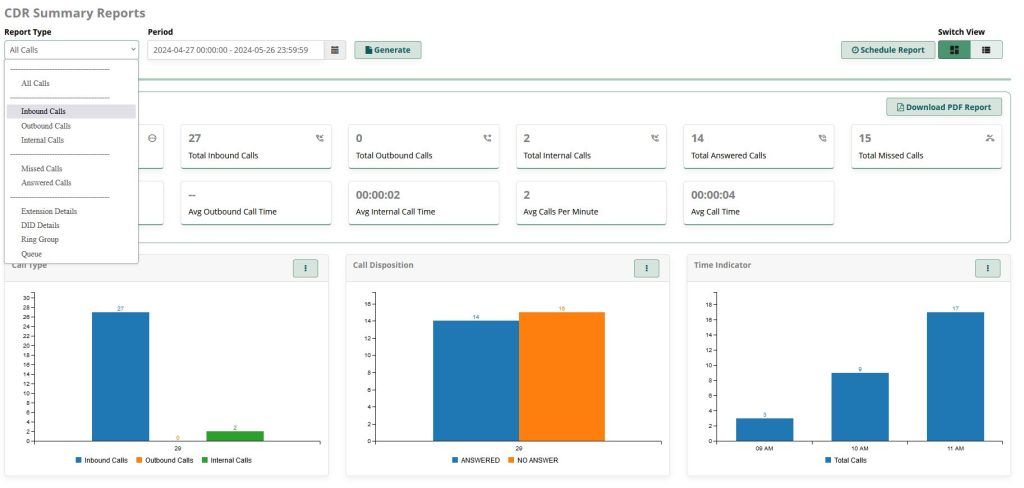Viewport: 1024px width, 488px height.
Task: Click the calendar icon beside Period field
Action: click(335, 50)
